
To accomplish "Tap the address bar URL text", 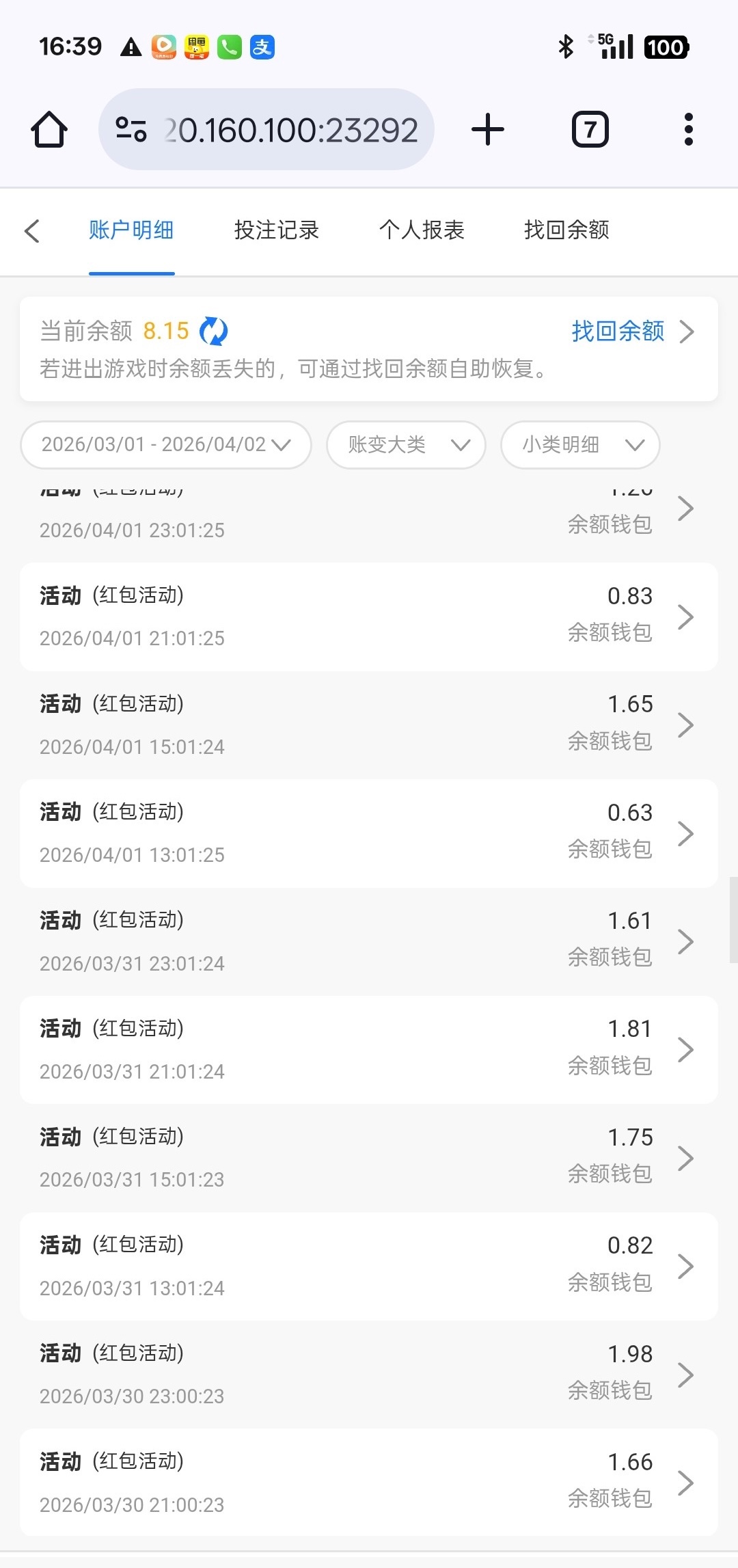I will (292, 129).
